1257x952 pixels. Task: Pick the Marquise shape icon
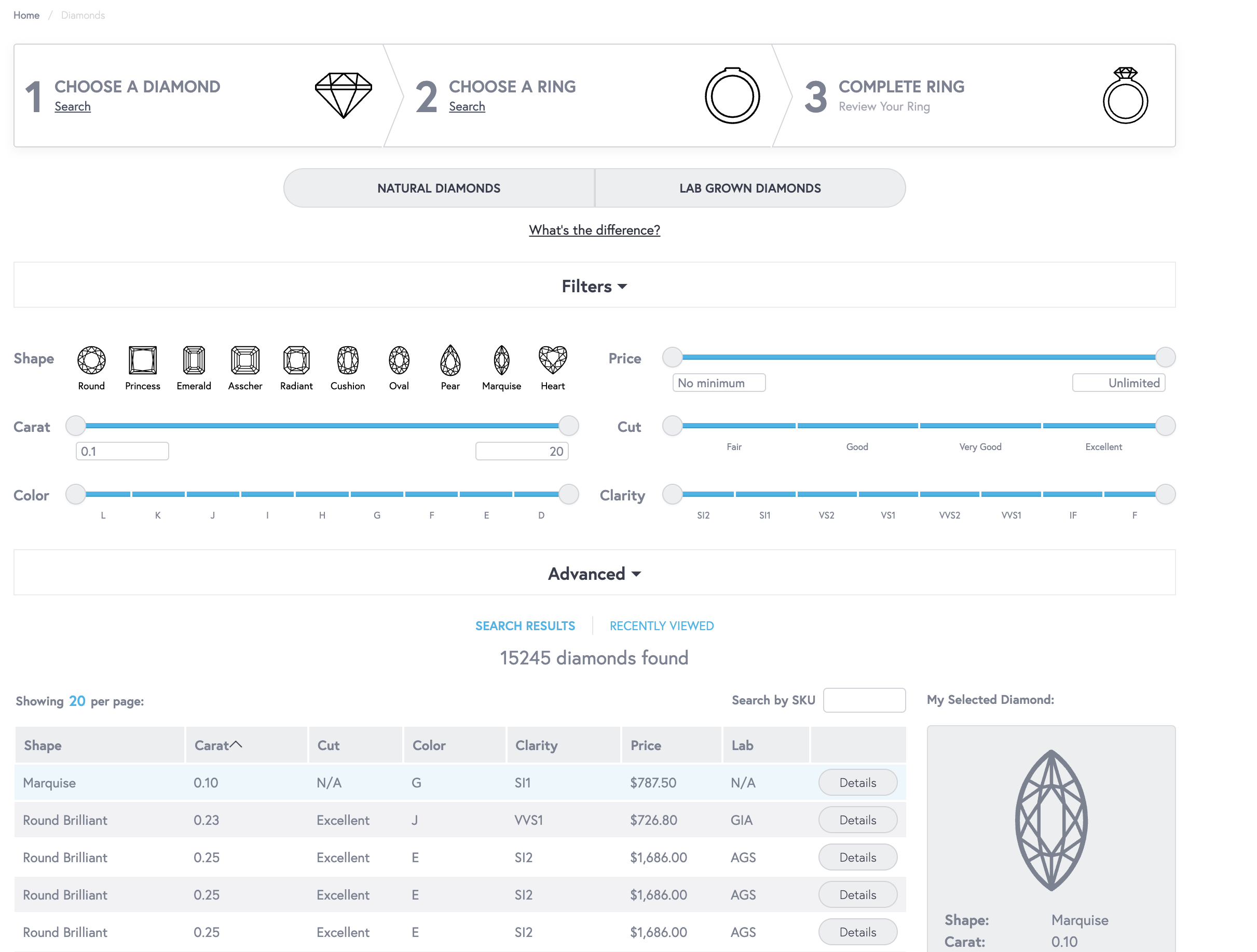pos(501,360)
